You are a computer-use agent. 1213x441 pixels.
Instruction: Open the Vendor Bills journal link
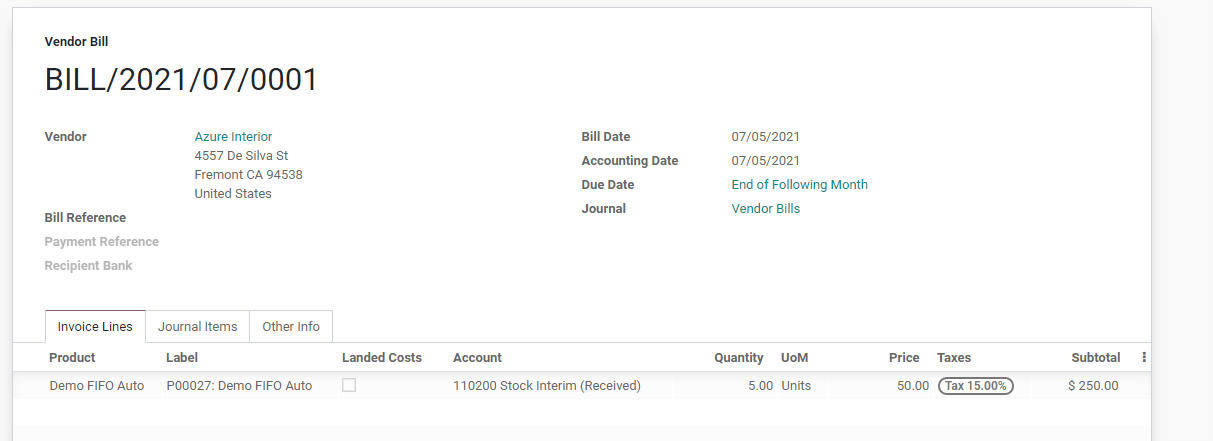(x=765, y=209)
